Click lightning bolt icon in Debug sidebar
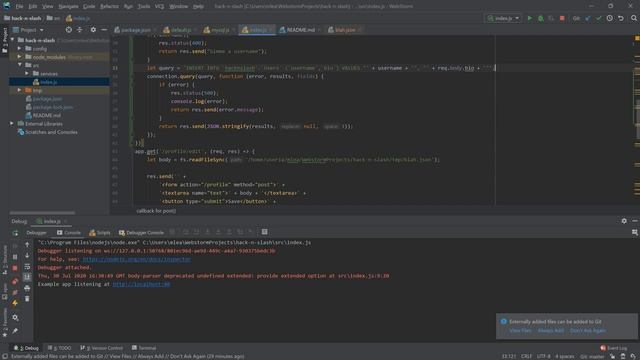The height and width of the screenshot is (360, 640). click(15, 303)
